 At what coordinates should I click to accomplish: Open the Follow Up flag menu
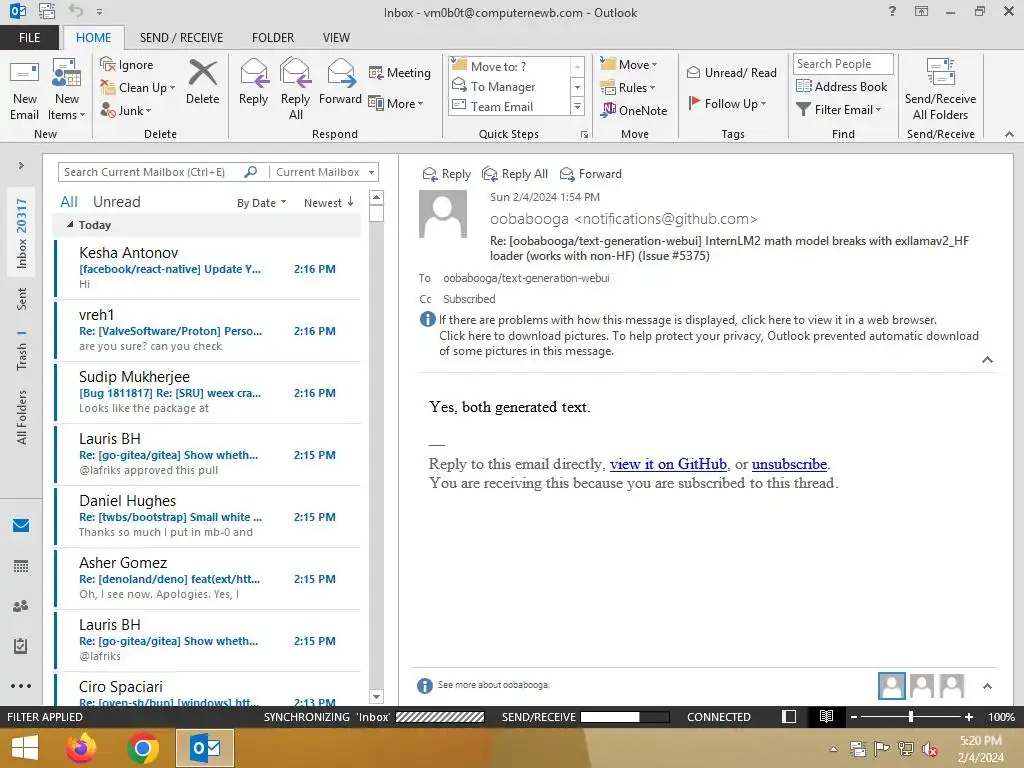pyautogui.click(x=727, y=103)
